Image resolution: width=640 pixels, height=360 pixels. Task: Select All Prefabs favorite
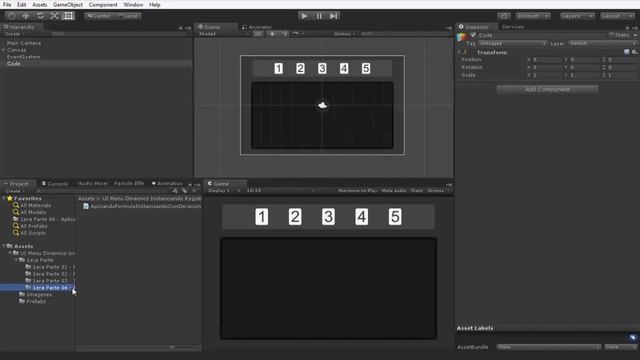click(33, 226)
